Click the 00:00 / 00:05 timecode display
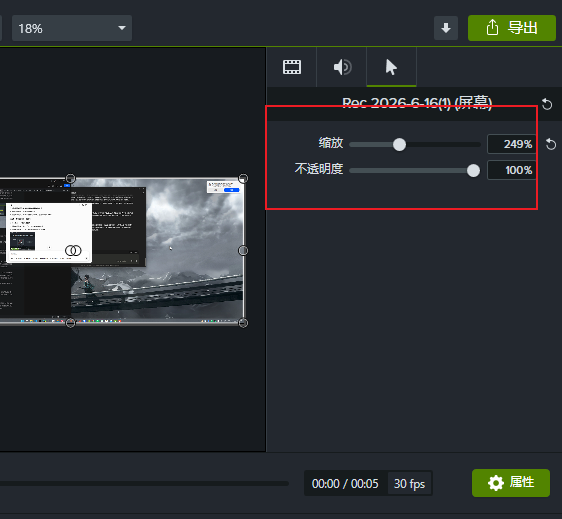The height and width of the screenshot is (519, 562). coord(345,484)
